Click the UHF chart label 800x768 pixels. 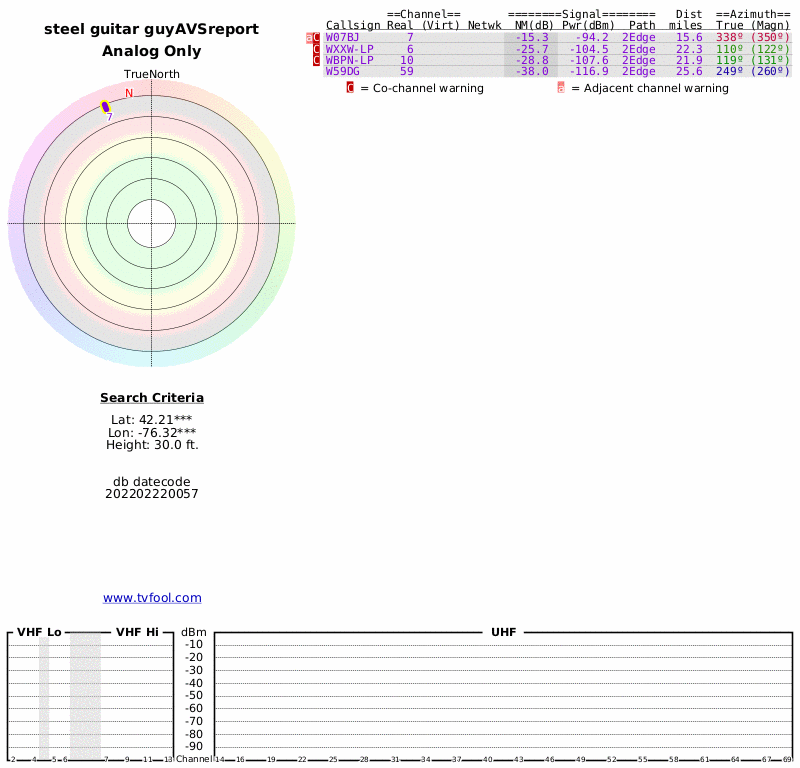point(504,632)
